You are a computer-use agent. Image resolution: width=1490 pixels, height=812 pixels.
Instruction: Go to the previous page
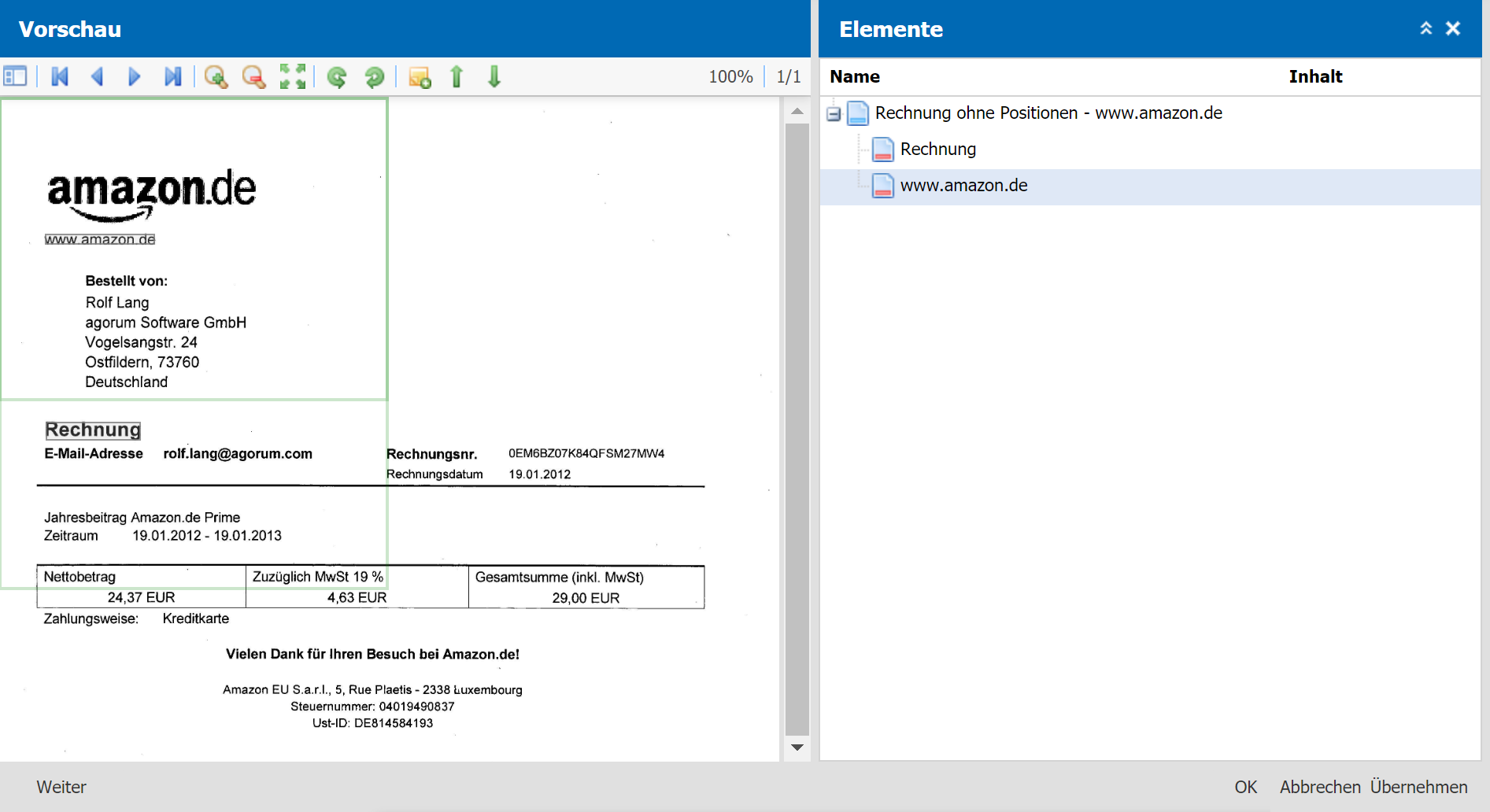(x=98, y=76)
